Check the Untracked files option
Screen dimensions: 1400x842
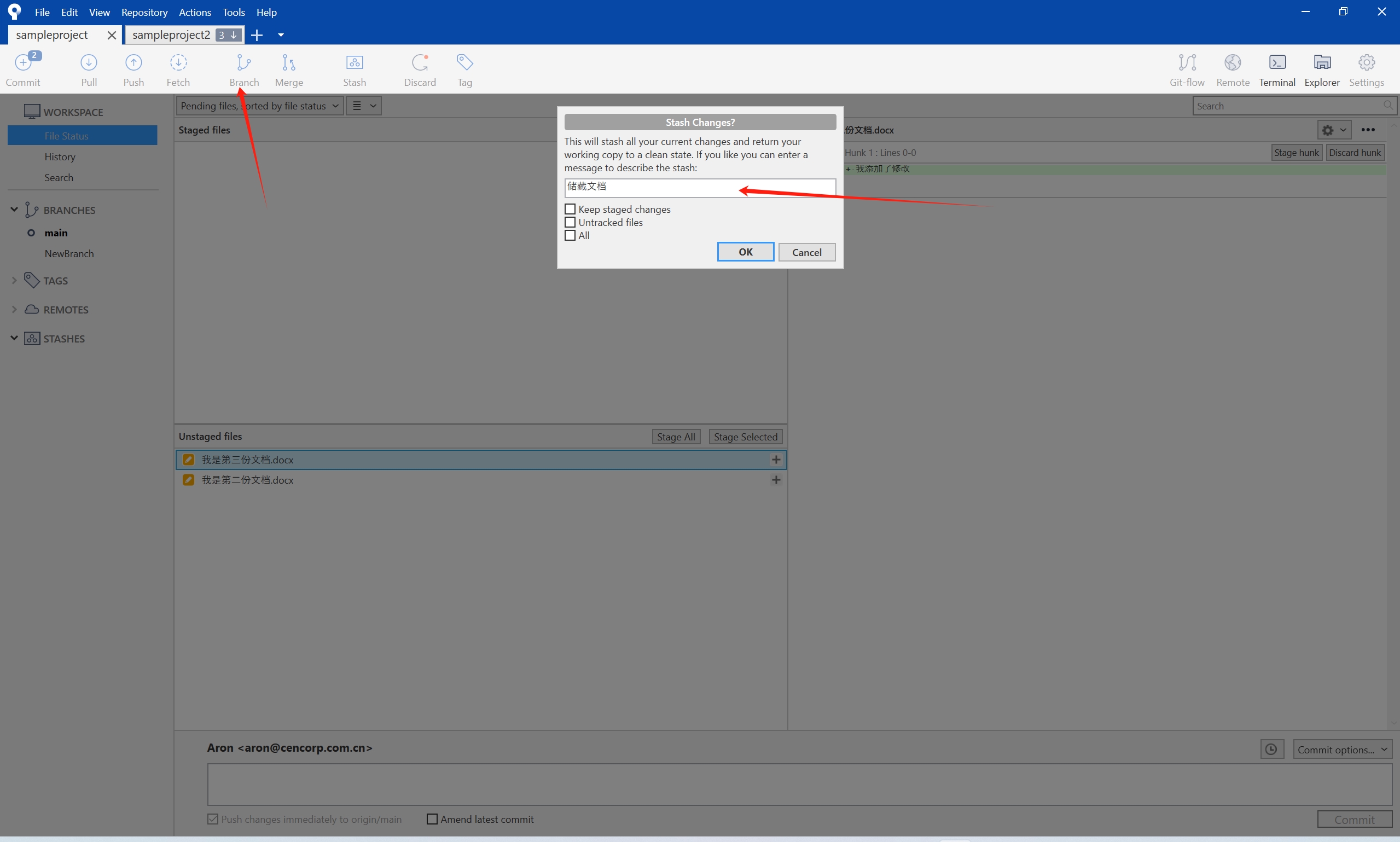point(570,223)
